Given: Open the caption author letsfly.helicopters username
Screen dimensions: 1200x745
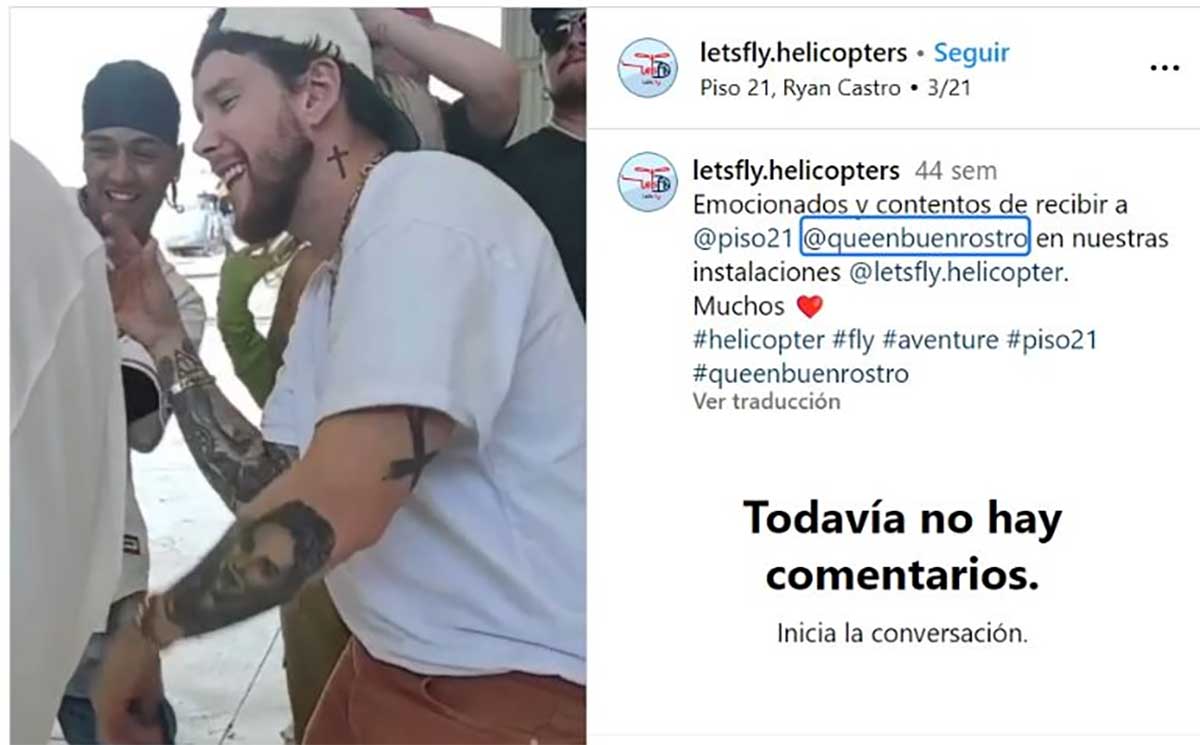Looking at the screenshot, I should pyautogui.click(x=795, y=170).
